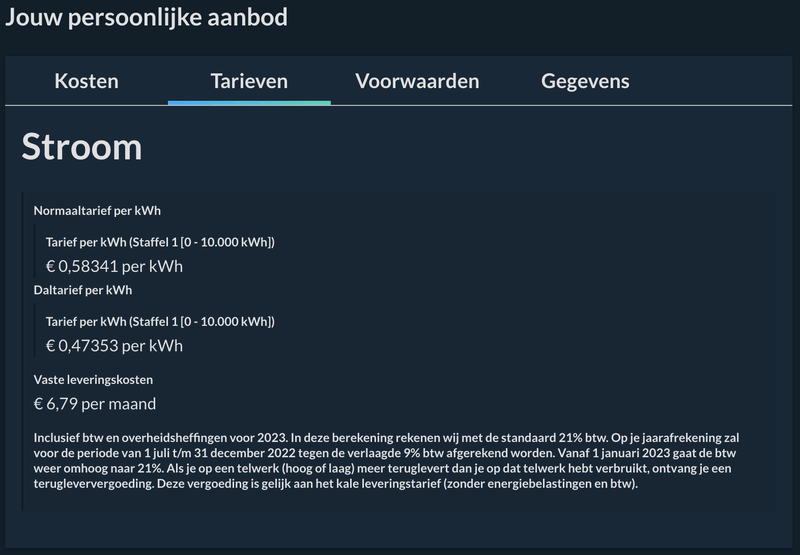This screenshot has height=555, width=800.
Task: Select the 'Vaste leveringskosten' label
Action: click(93, 380)
